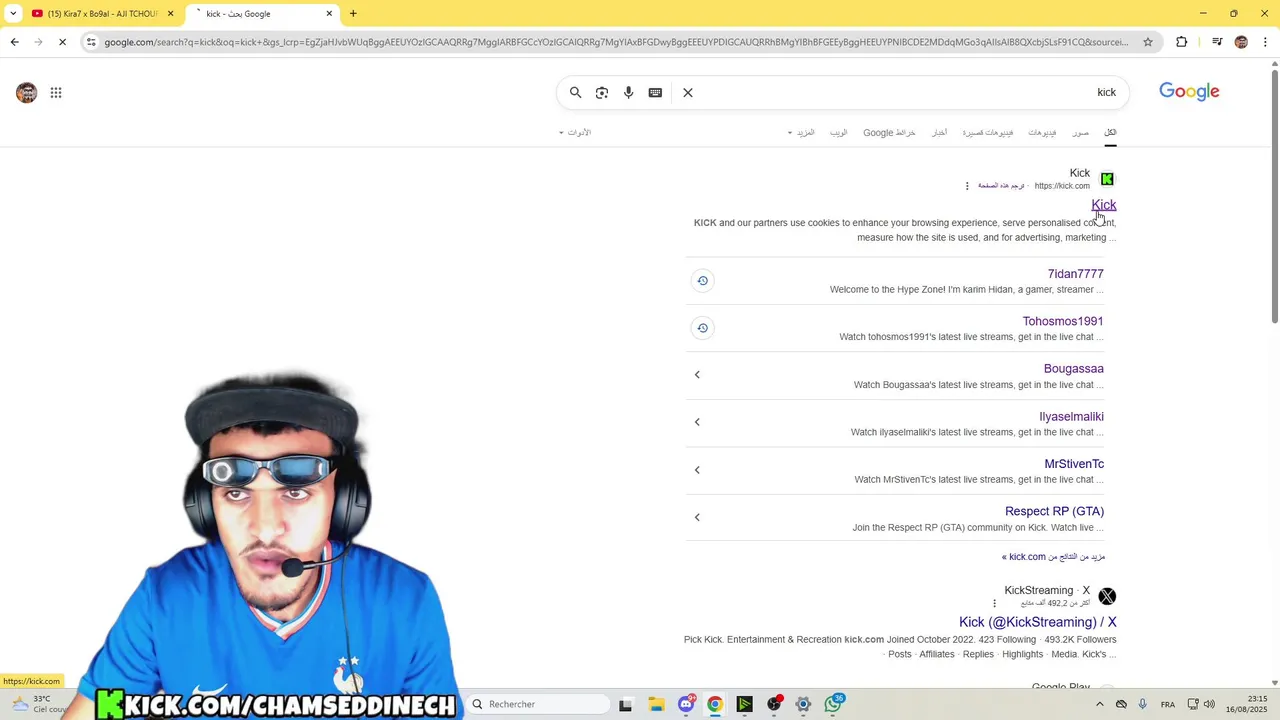Viewport: 1280px width, 720px height.
Task: Bookmark this page with the star icon
Action: (1148, 42)
